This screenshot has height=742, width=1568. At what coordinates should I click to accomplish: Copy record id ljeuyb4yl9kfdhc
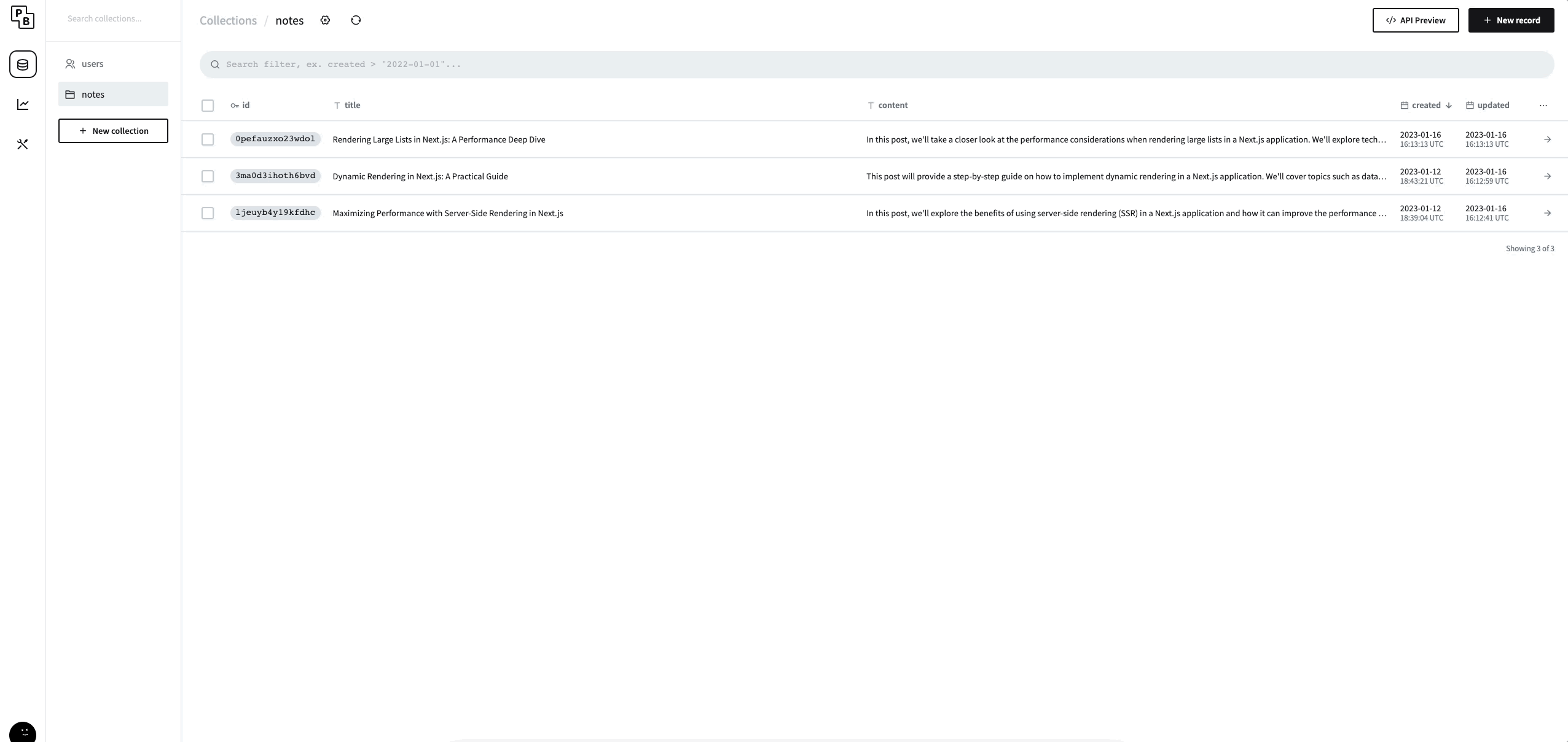click(x=275, y=213)
